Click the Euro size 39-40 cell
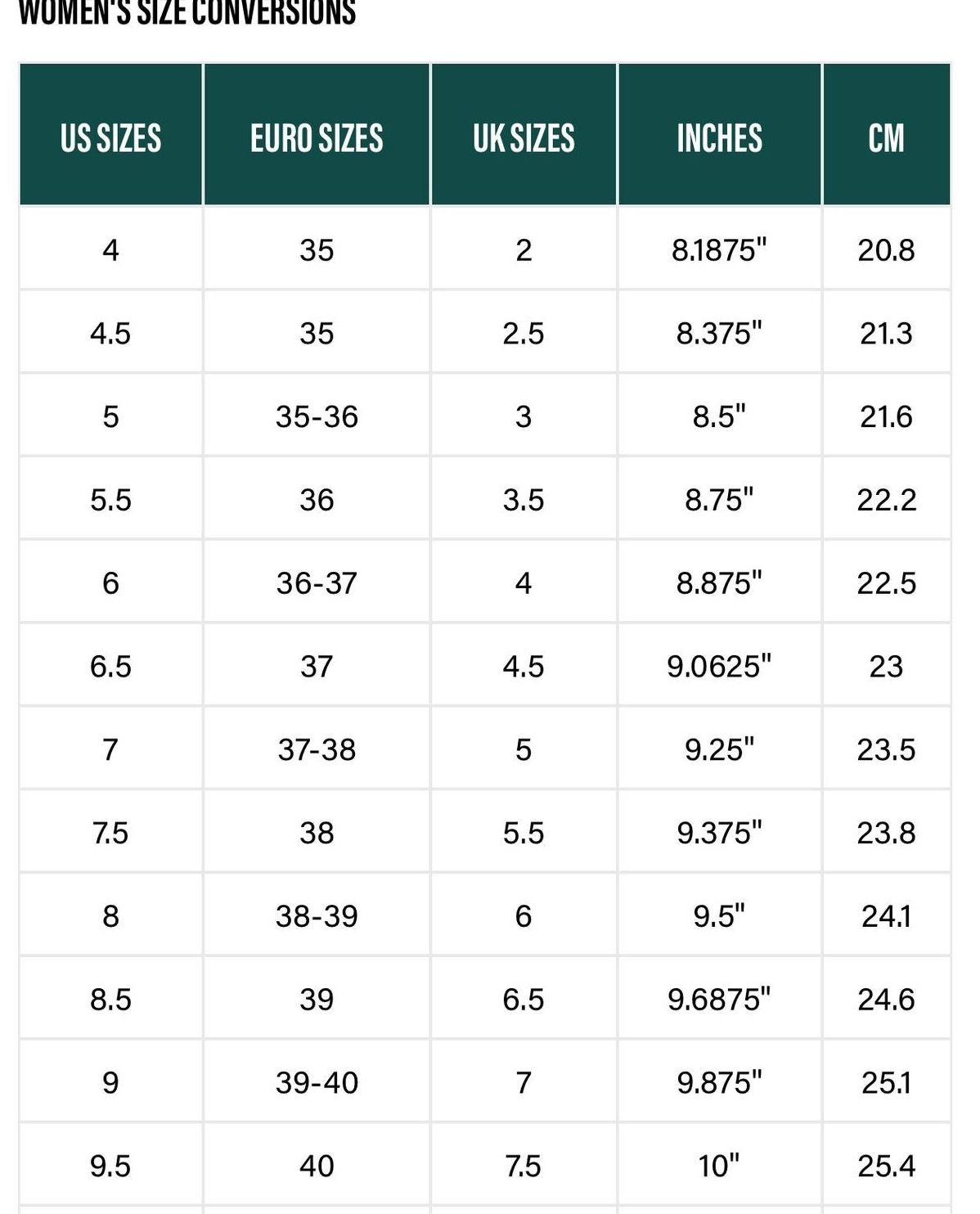This screenshot has height=1214, width=980. click(x=317, y=1082)
